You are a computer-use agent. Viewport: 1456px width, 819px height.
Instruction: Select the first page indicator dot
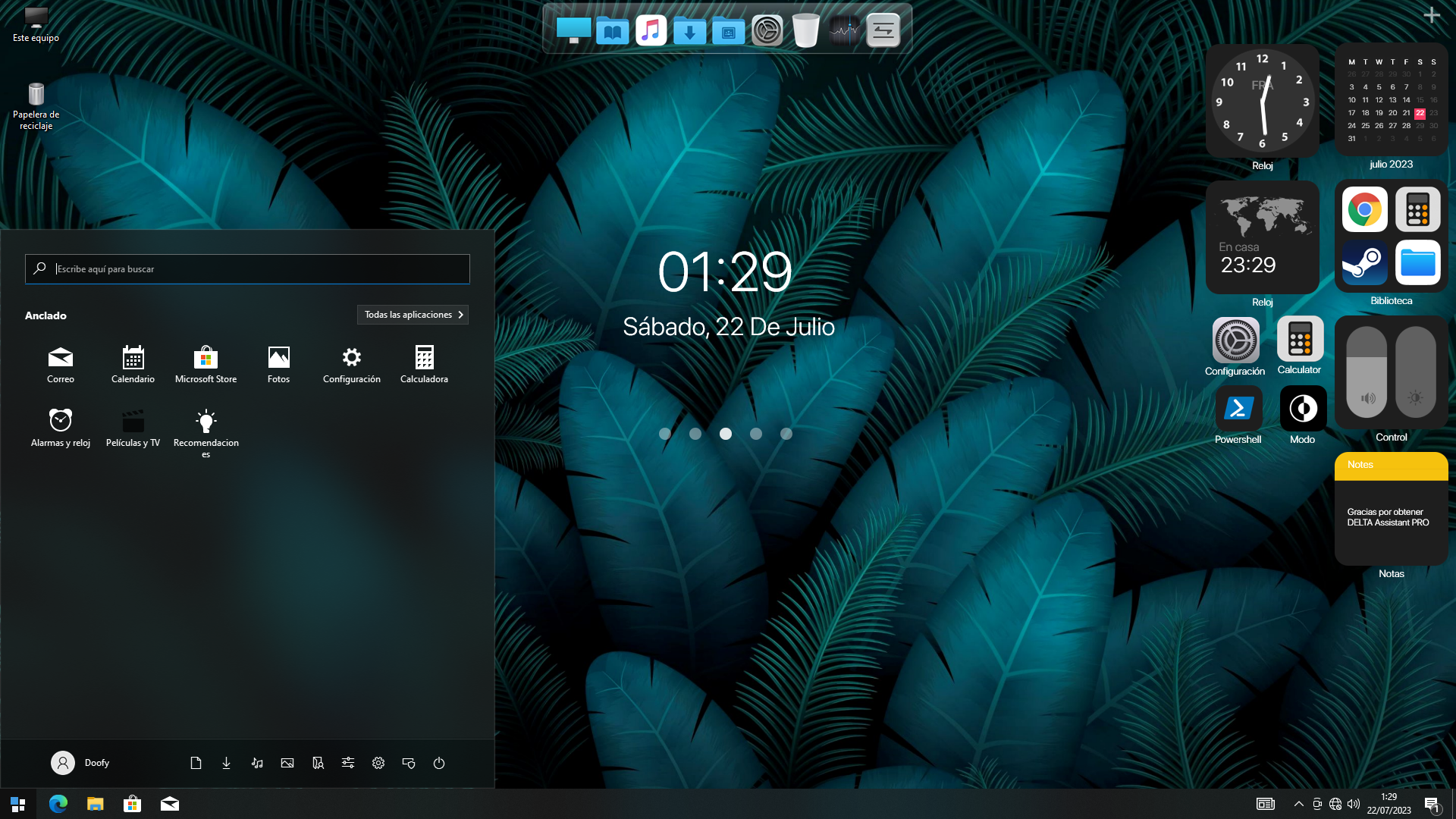(x=665, y=434)
